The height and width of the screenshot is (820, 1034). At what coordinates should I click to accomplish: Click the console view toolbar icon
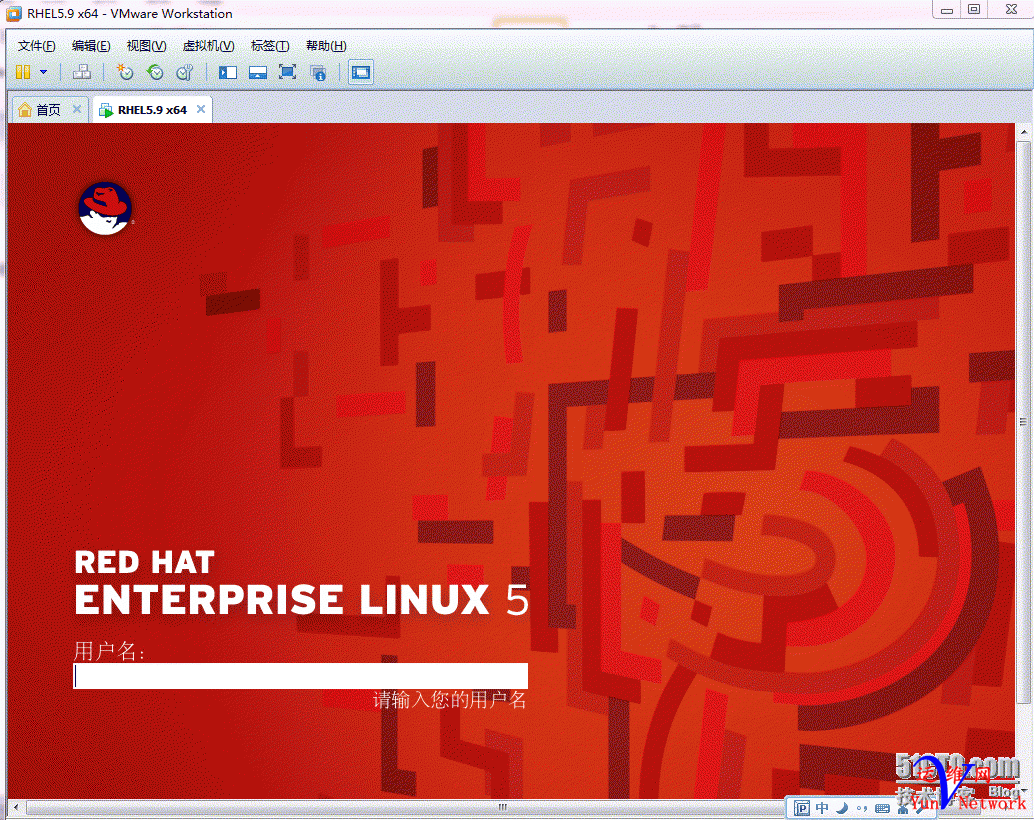pyautogui.click(x=361, y=72)
